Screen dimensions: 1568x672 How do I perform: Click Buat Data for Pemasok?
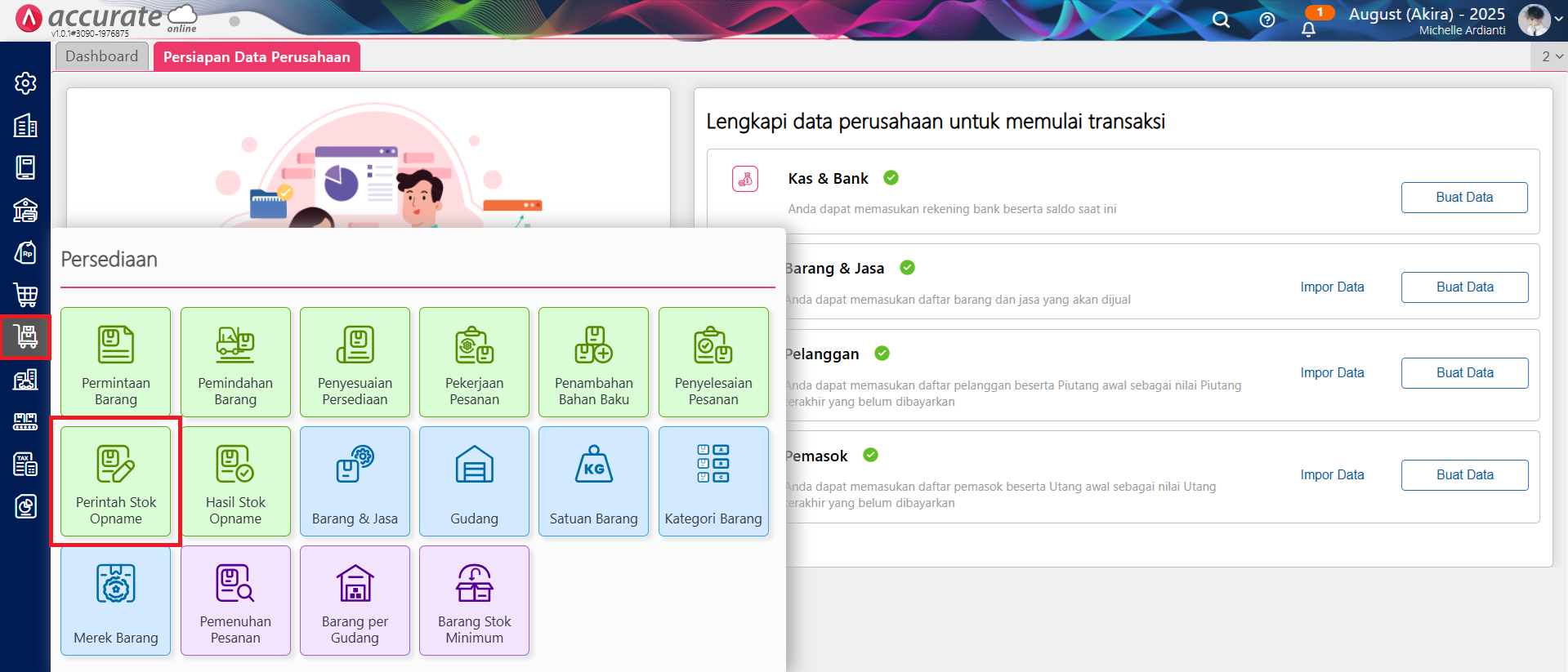pyautogui.click(x=1464, y=475)
